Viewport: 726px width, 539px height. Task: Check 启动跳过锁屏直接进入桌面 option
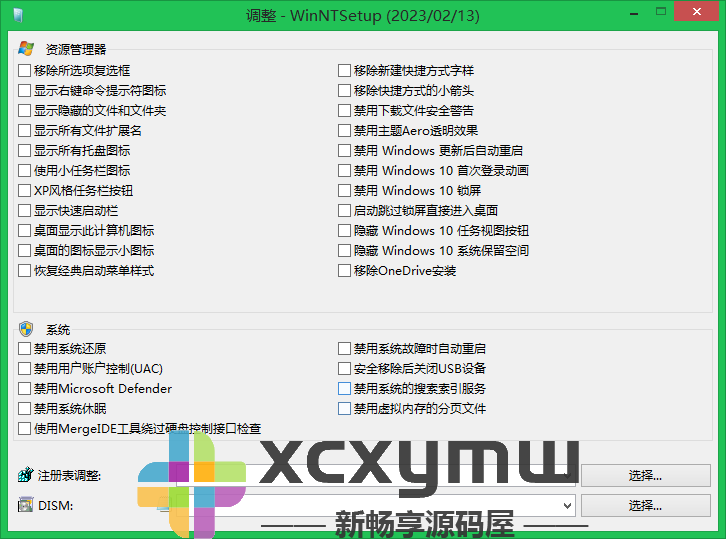(x=344, y=211)
